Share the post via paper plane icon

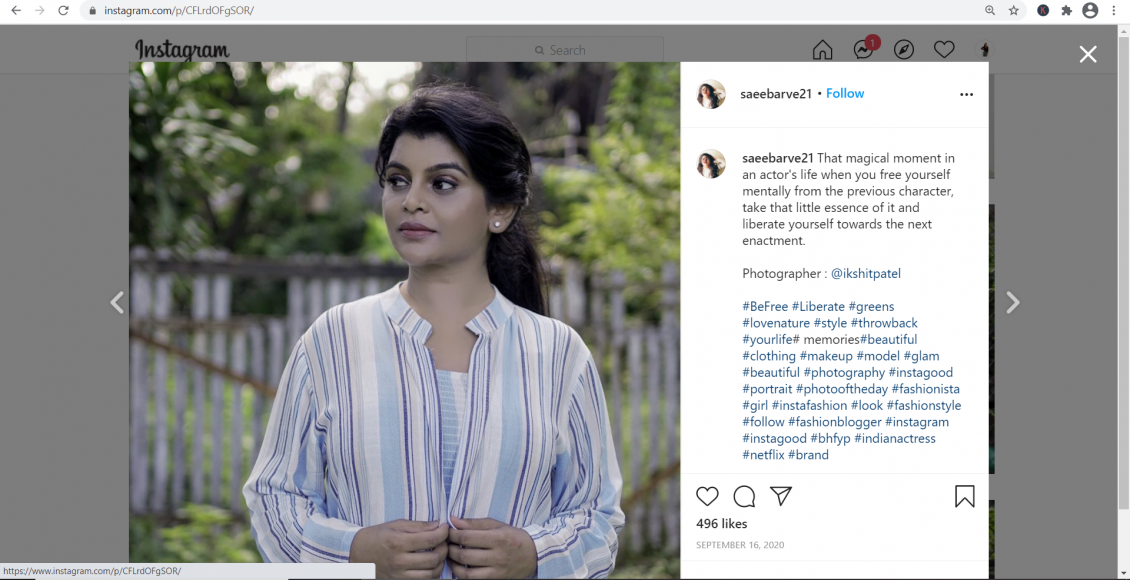[781, 496]
